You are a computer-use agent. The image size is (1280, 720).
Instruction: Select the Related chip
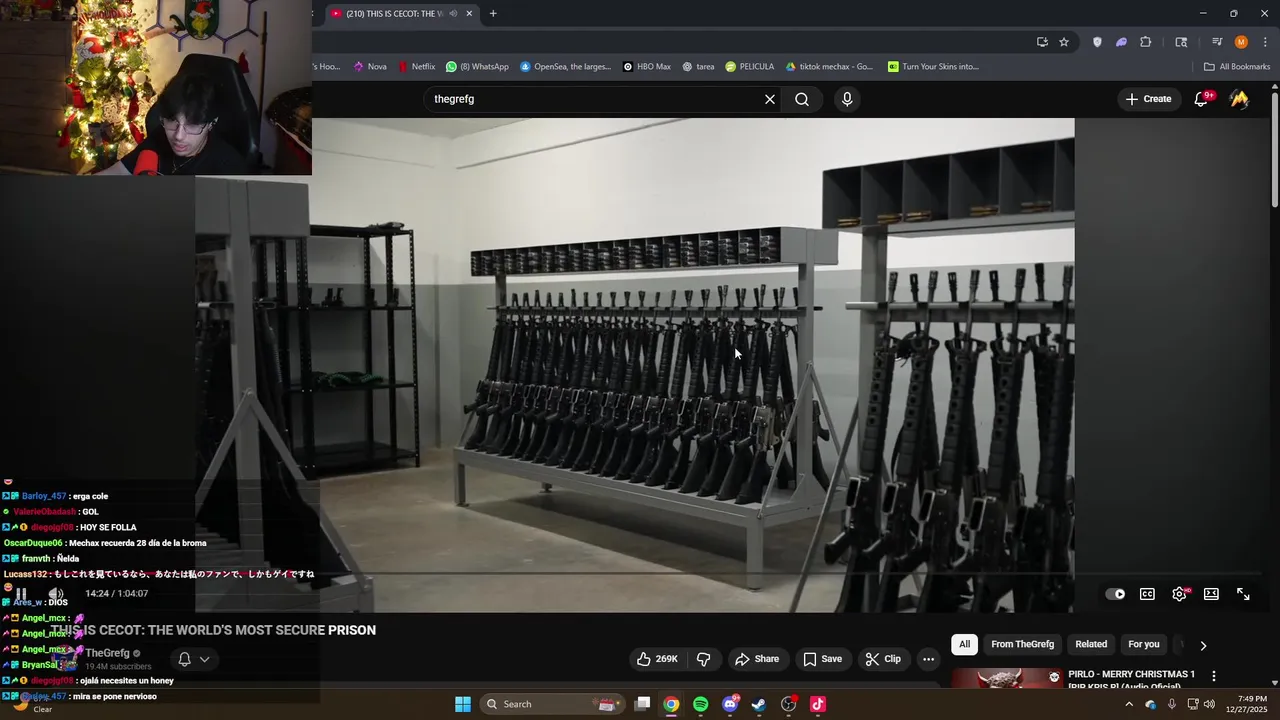point(1091,645)
